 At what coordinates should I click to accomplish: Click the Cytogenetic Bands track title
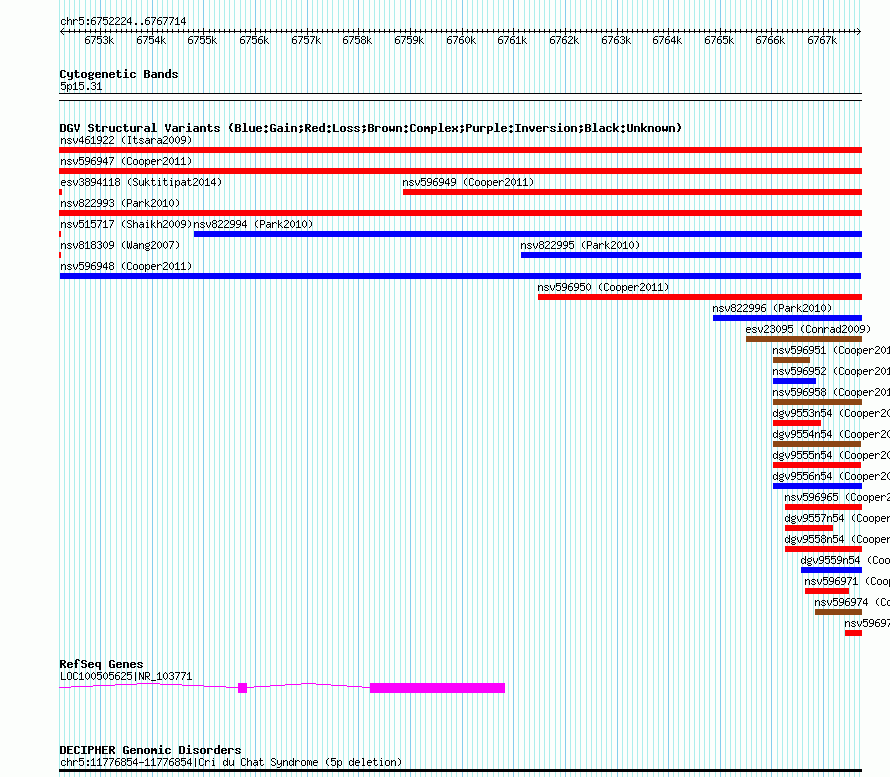(119, 74)
